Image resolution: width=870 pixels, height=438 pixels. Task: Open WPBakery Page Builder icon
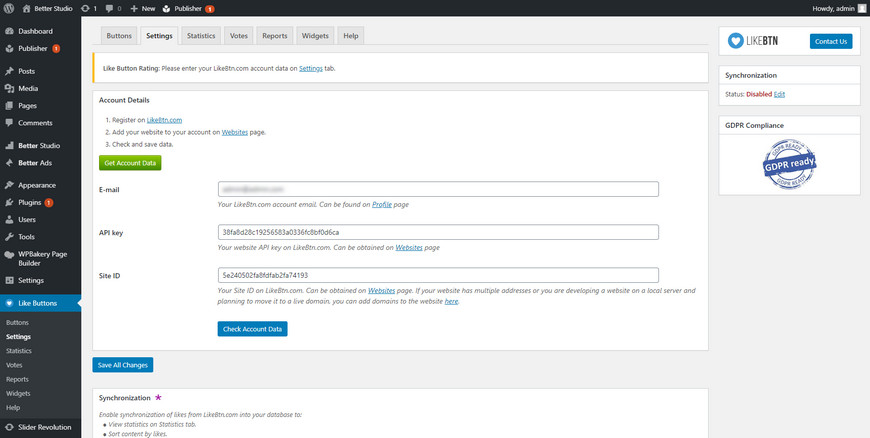(x=9, y=254)
